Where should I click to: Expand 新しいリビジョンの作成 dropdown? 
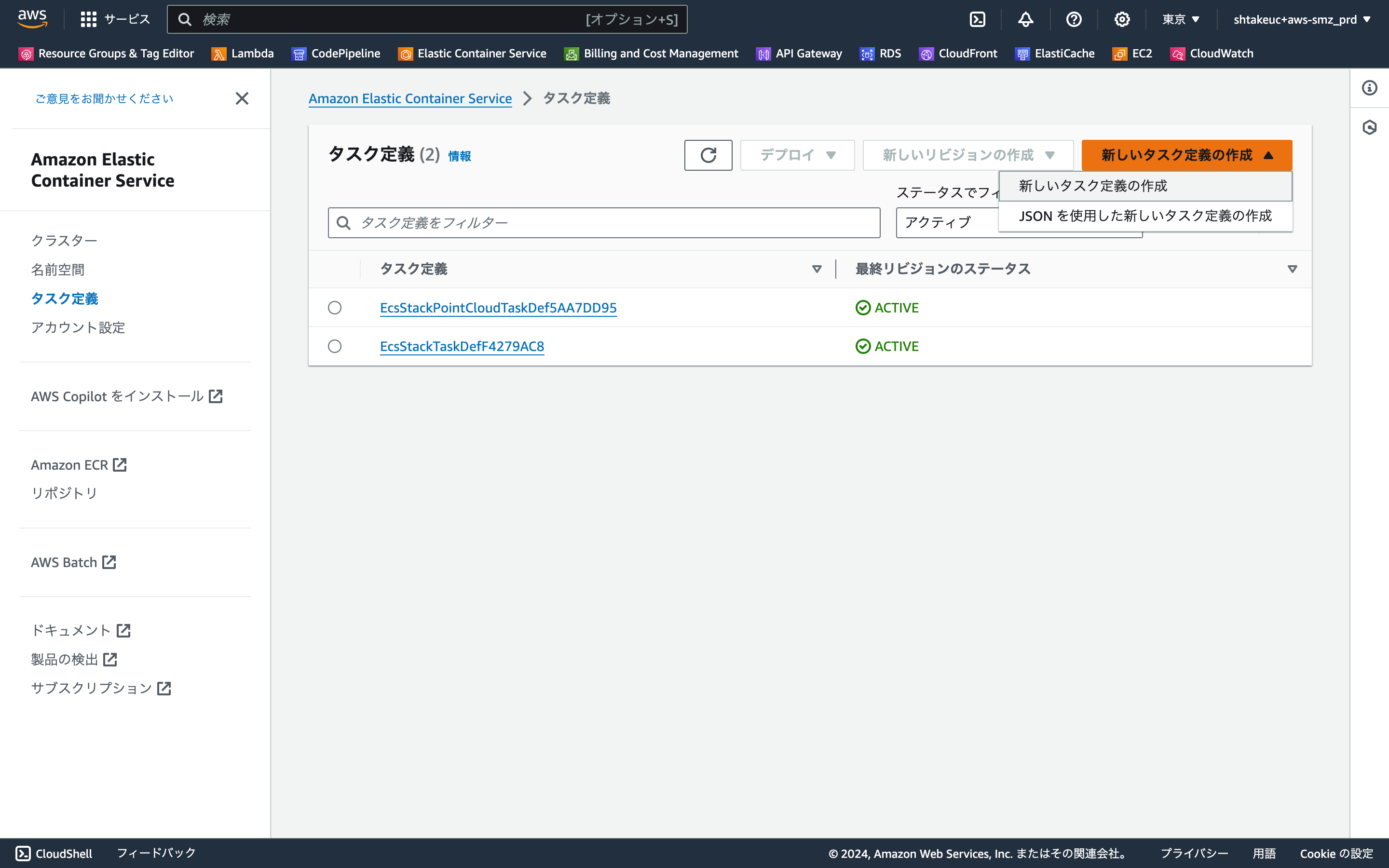tap(968, 155)
